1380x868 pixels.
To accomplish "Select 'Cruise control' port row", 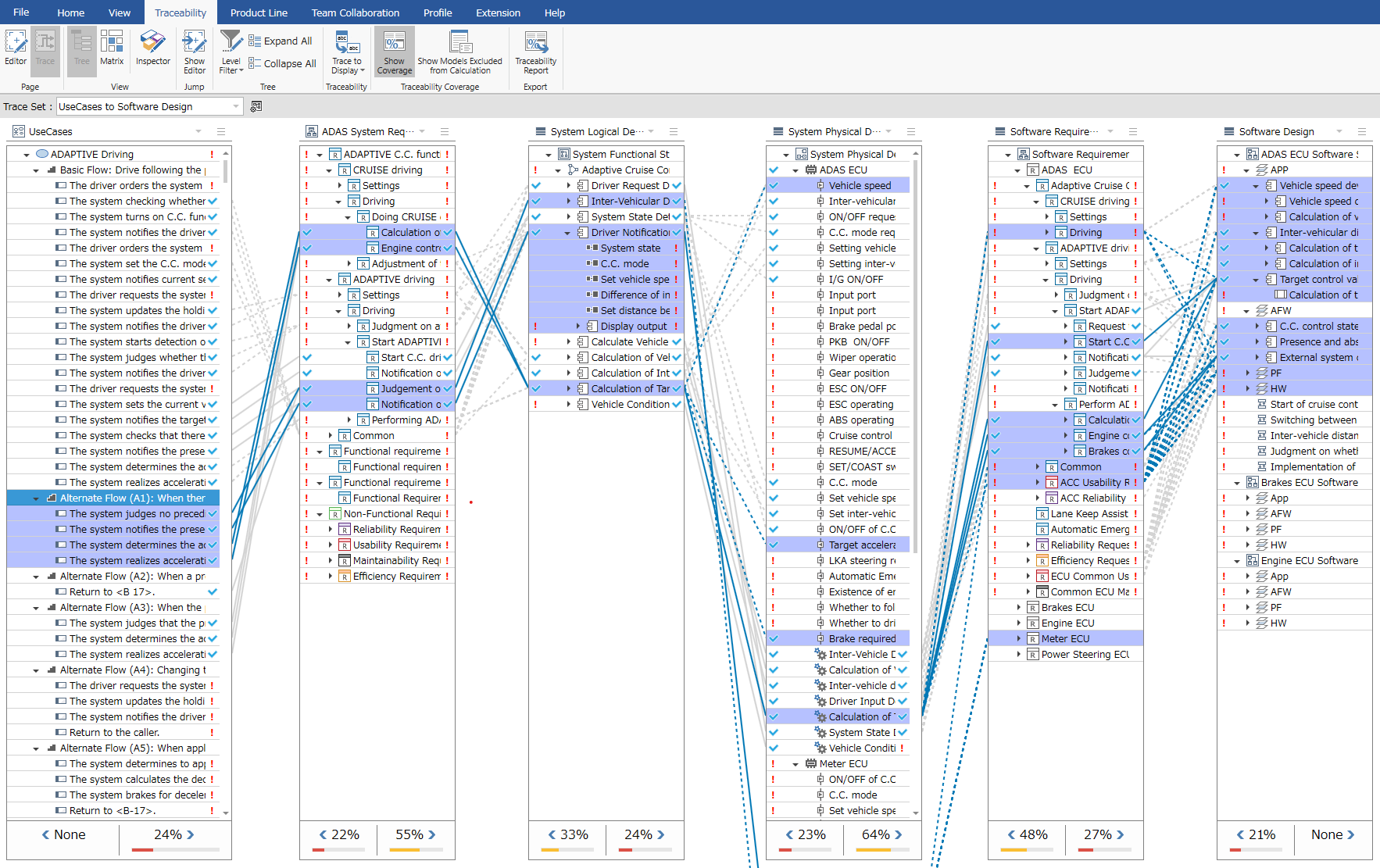I will point(838,435).
